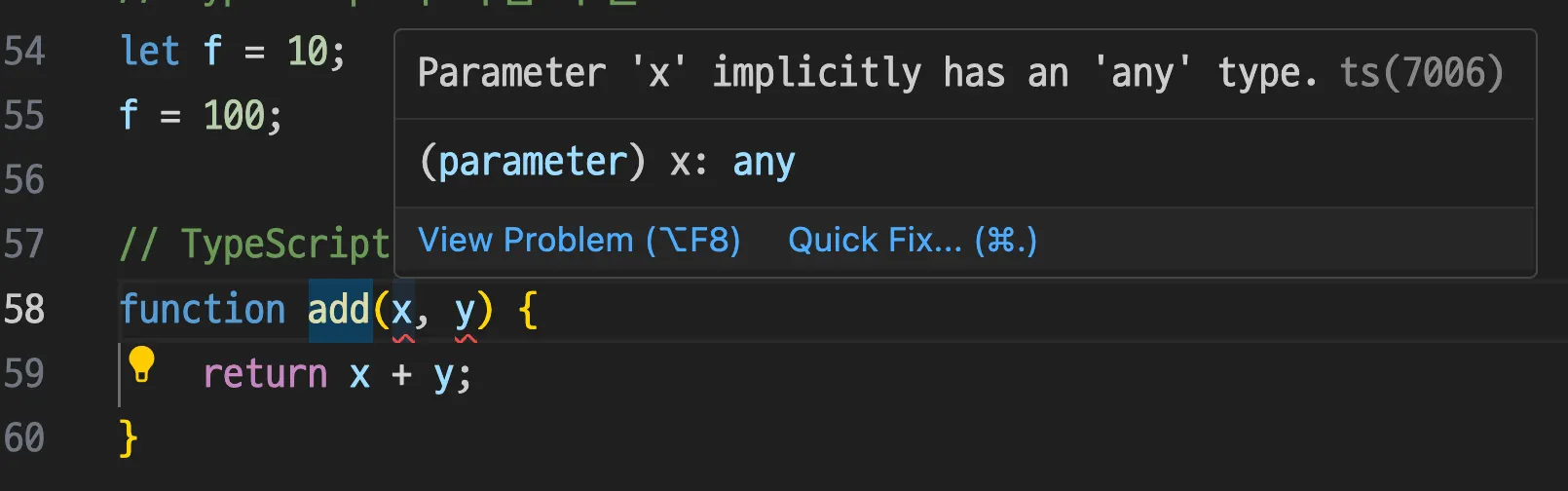Click line number 59 in gutter
The width and height of the screenshot is (1568, 491).
tap(24, 374)
